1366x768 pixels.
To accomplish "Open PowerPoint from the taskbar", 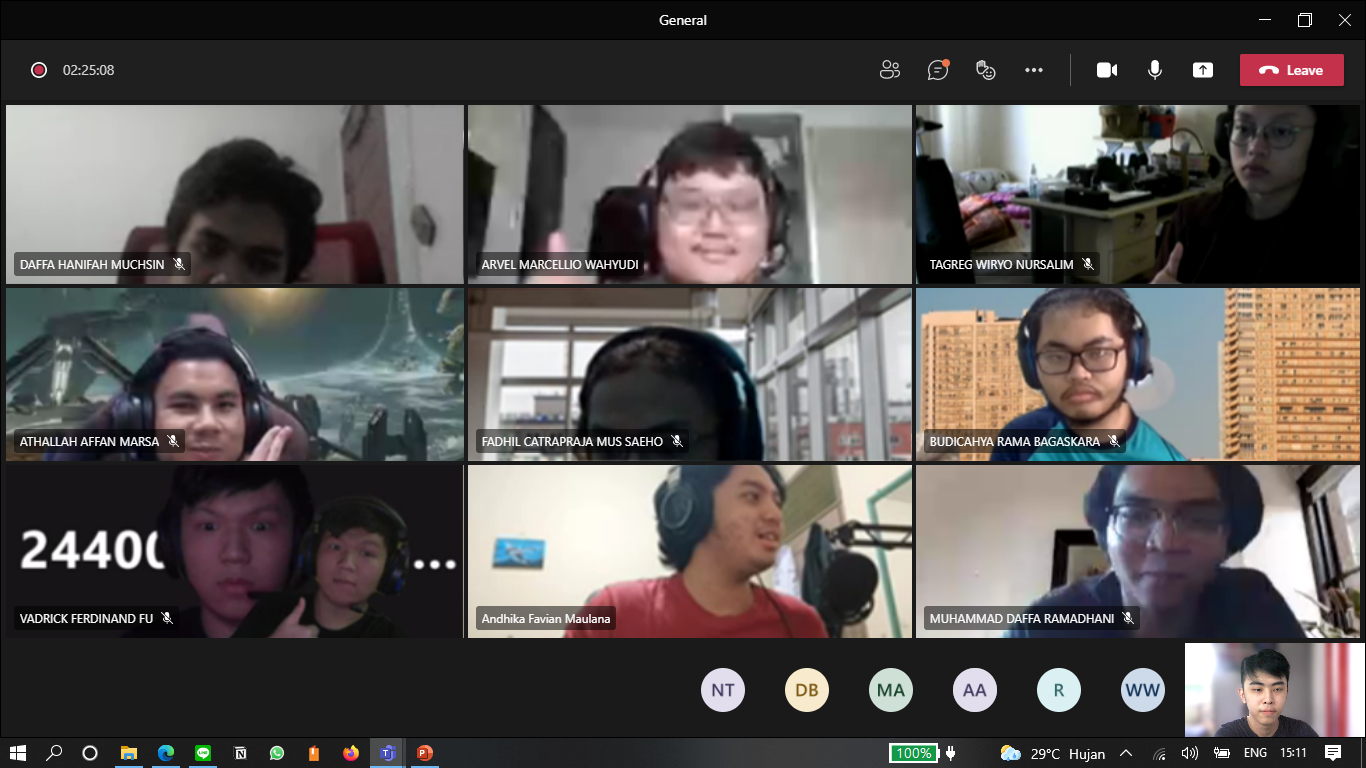I will (x=424, y=753).
